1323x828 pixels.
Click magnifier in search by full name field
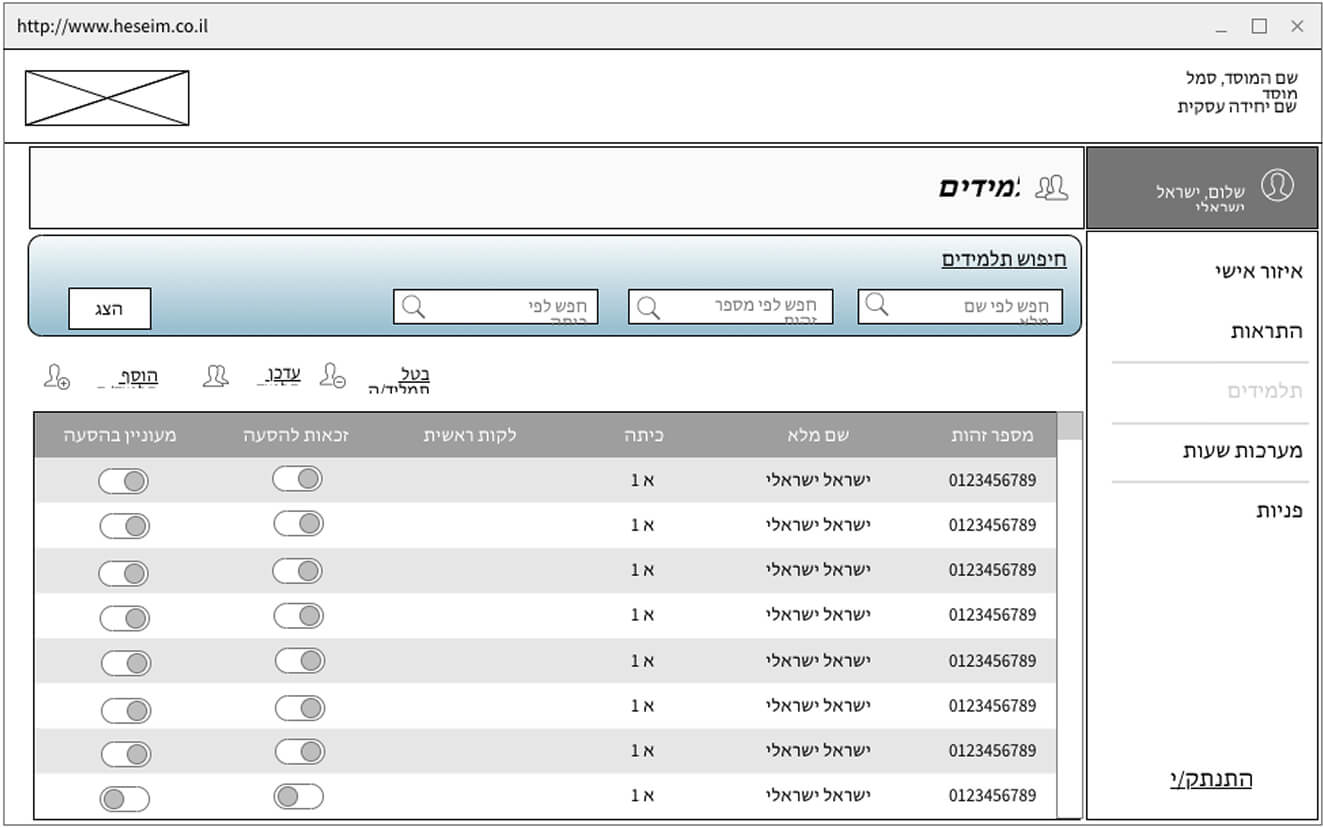(x=877, y=305)
